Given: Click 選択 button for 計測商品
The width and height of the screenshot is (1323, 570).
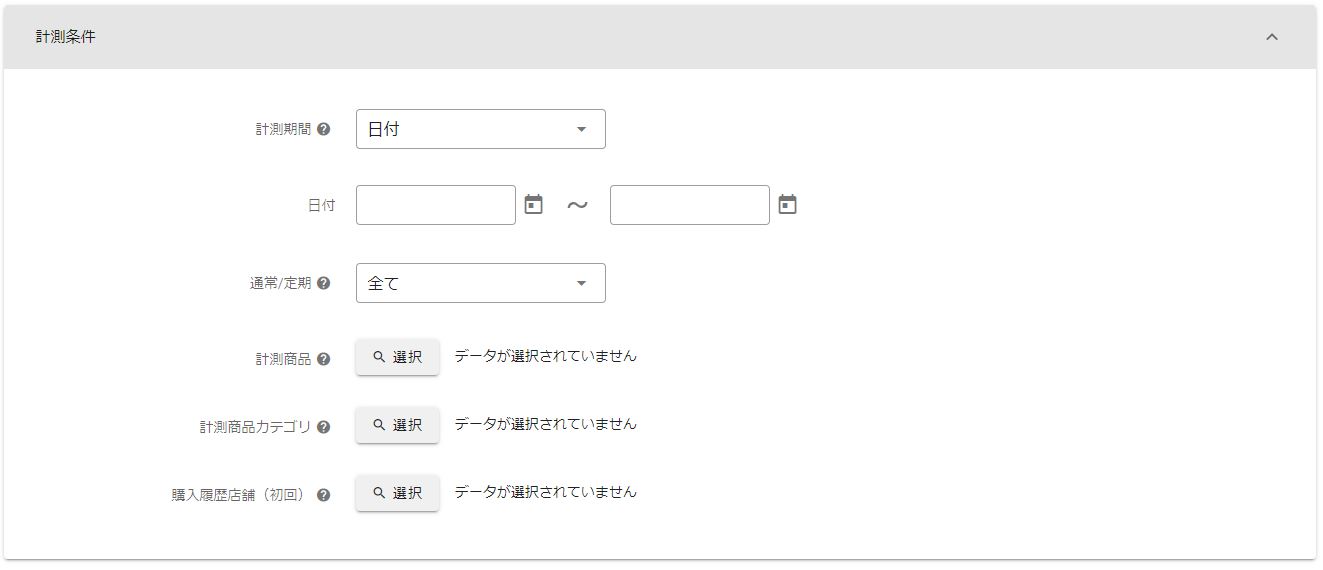Looking at the screenshot, I should pyautogui.click(x=397, y=357).
